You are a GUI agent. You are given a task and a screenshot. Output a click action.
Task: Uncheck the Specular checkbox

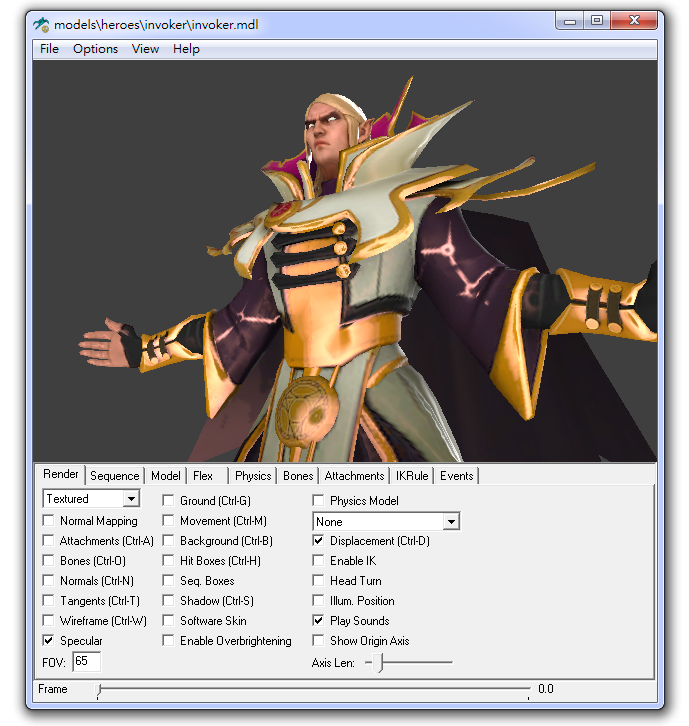point(48,640)
